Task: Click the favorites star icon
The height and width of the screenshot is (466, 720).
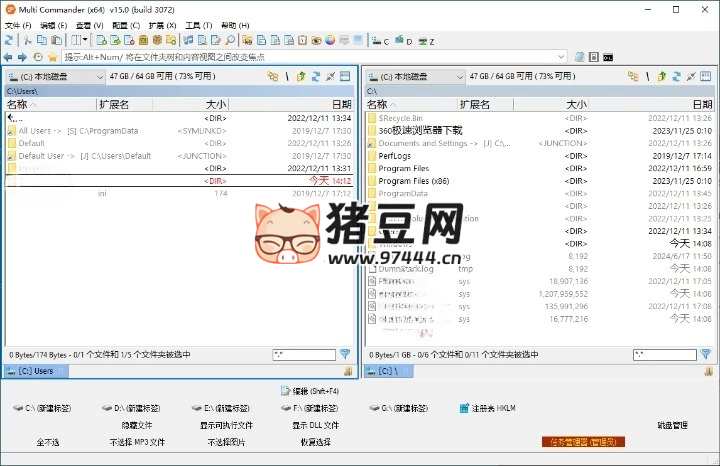Action: (51, 57)
